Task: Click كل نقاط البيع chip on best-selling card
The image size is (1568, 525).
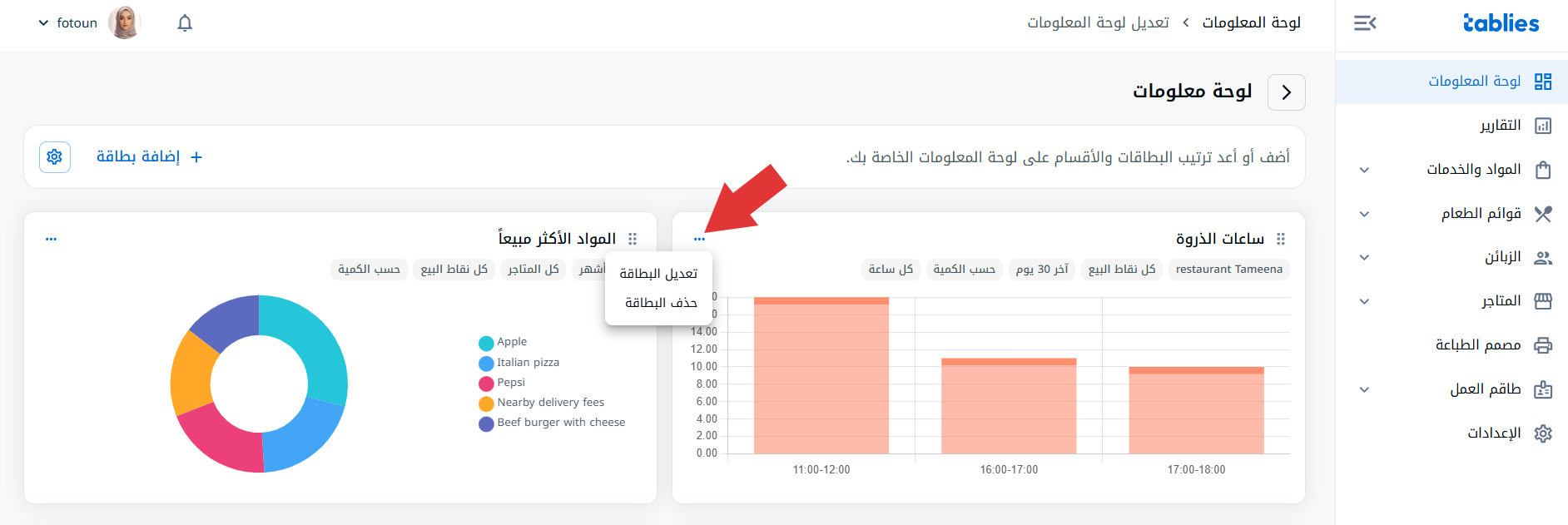Action: pyautogui.click(x=454, y=270)
